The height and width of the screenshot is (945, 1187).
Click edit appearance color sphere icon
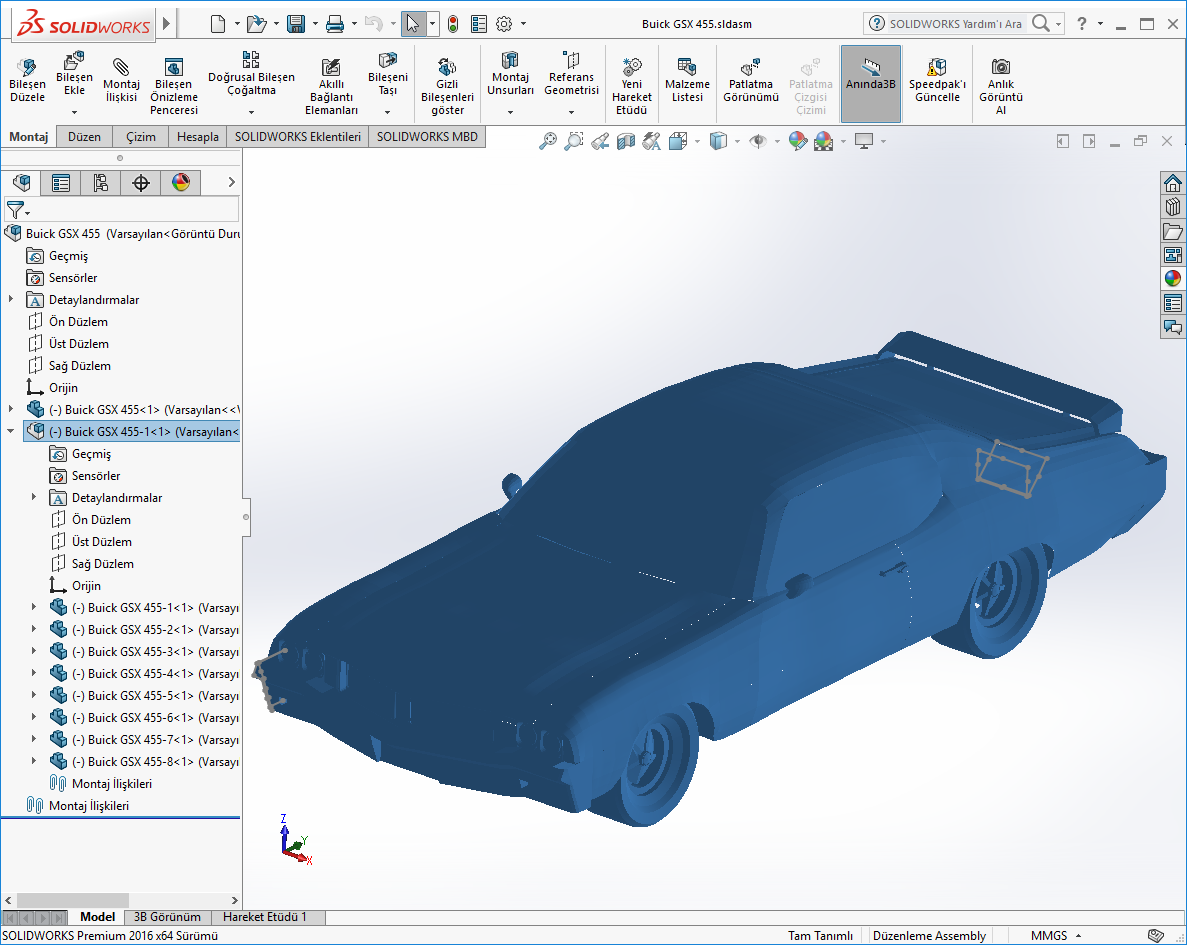pyautogui.click(x=797, y=141)
